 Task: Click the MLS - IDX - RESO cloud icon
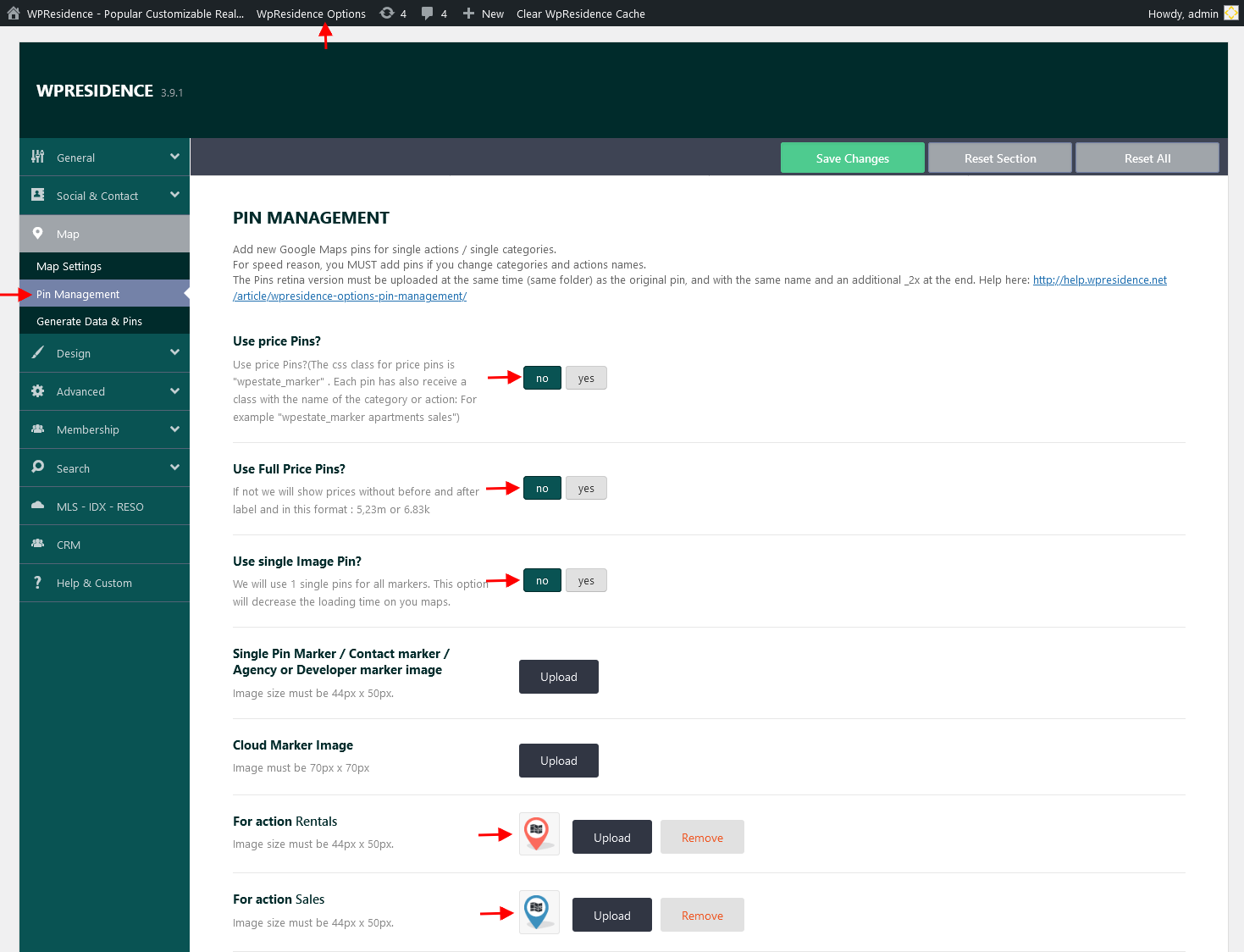38,506
